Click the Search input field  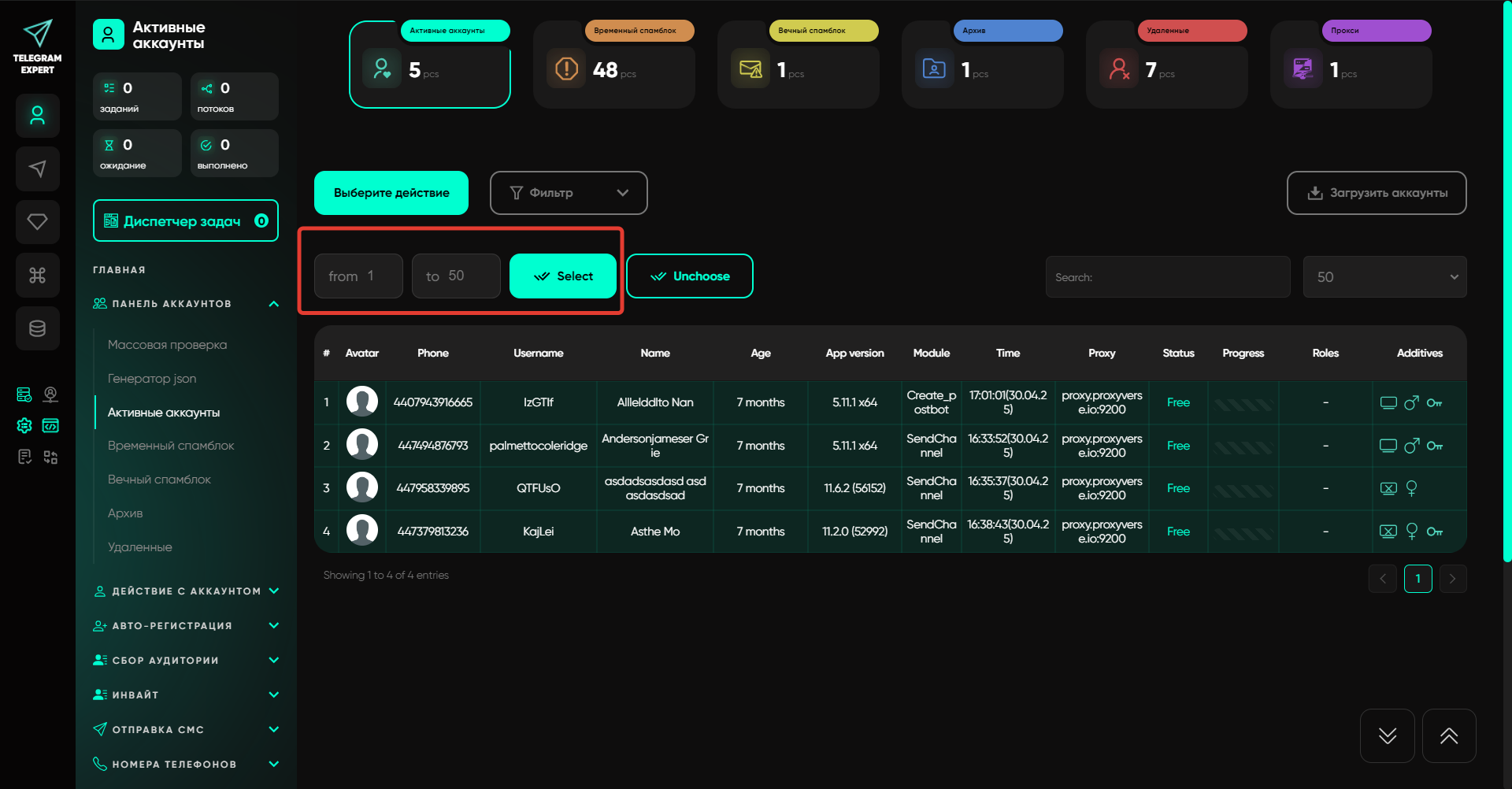tap(1167, 277)
